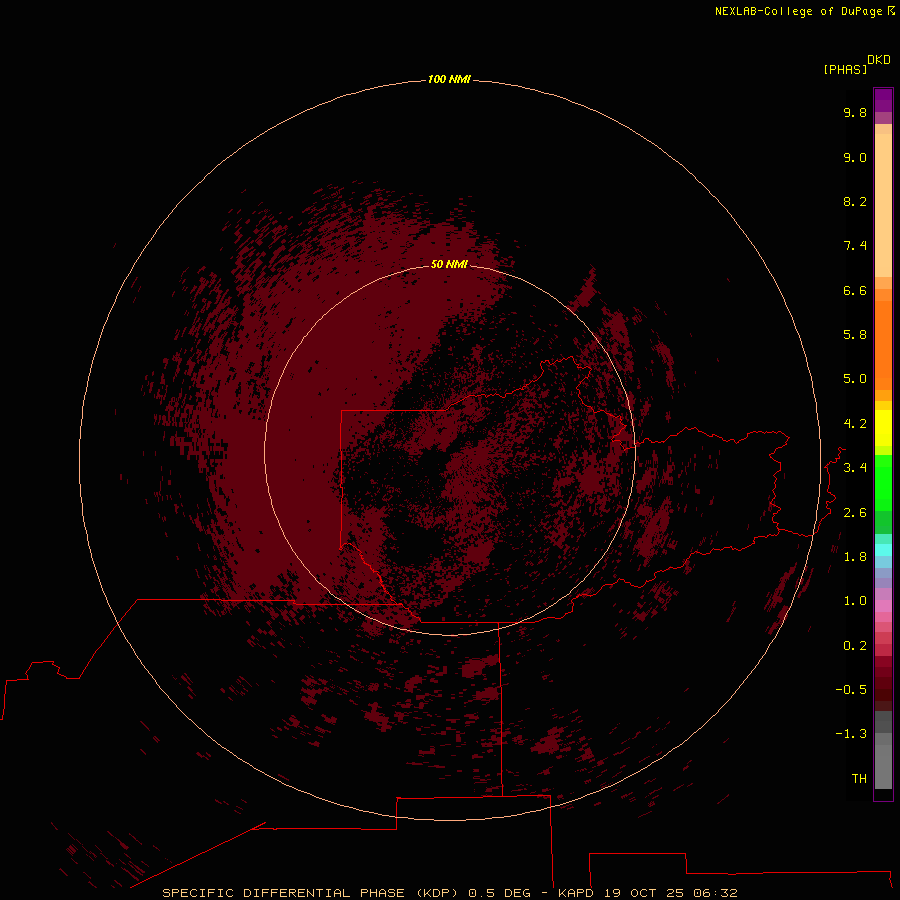Screen dimensions: 900x900
Task: Click the DKD label above the color scale
Action: [879, 60]
